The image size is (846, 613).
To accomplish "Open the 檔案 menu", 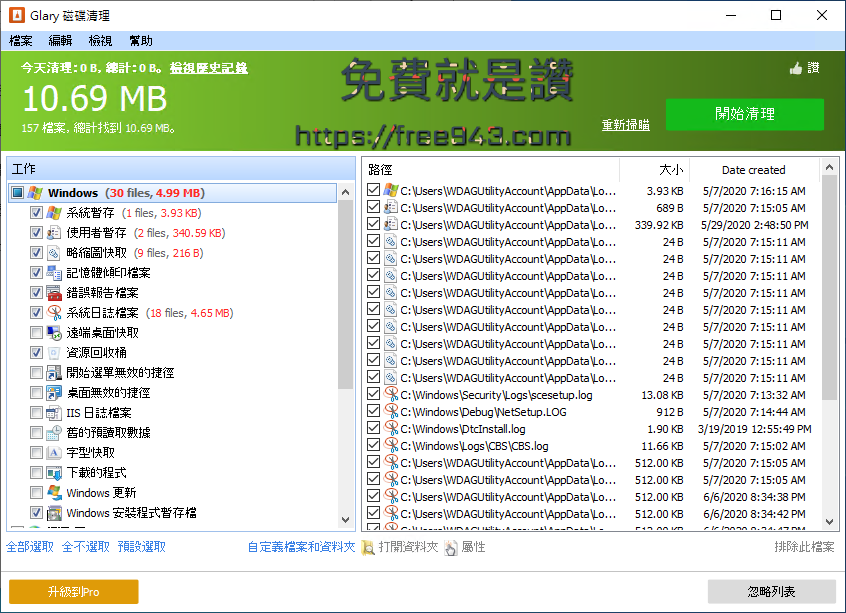I will coord(20,40).
